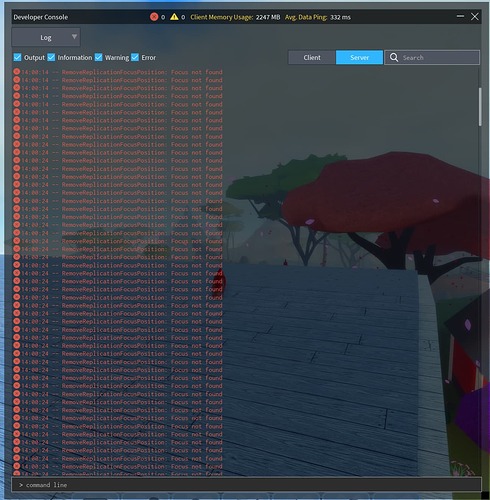Click the yellow warning count icon
Image resolution: width=490 pixels, height=500 pixels.
174,17
